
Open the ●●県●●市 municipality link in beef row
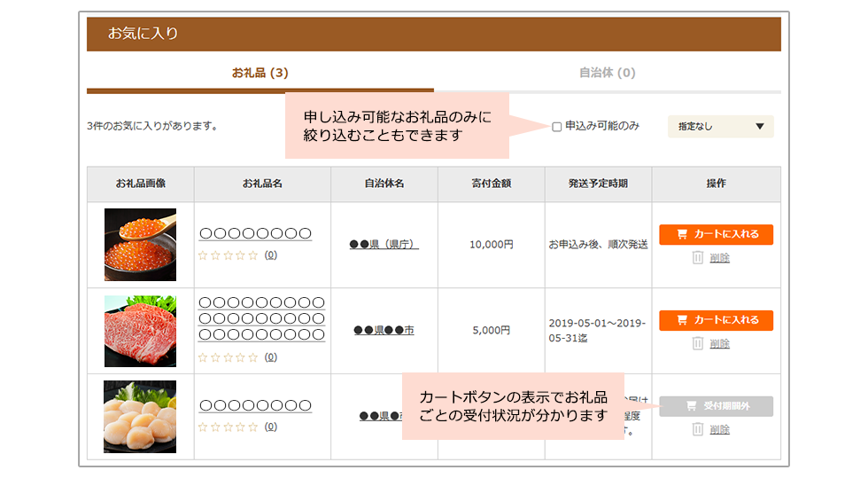pos(384,330)
